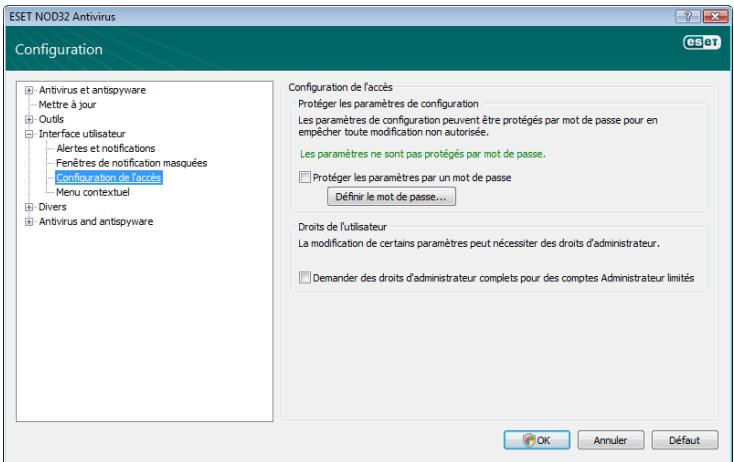Image resolution: width=734 pixels, height=462 pixels.
Task: Open 'Fenêtres de notification masquées' settings
Action: point(132,163)
